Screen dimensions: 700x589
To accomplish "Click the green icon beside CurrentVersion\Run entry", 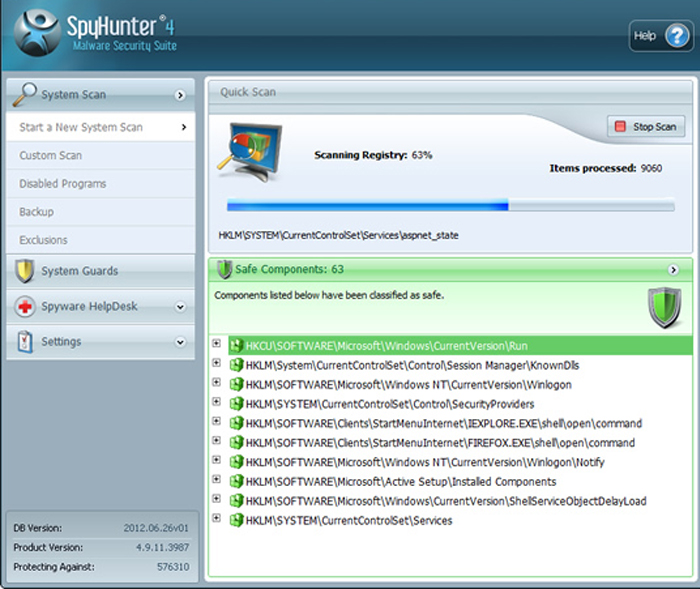I will [236, 346].
